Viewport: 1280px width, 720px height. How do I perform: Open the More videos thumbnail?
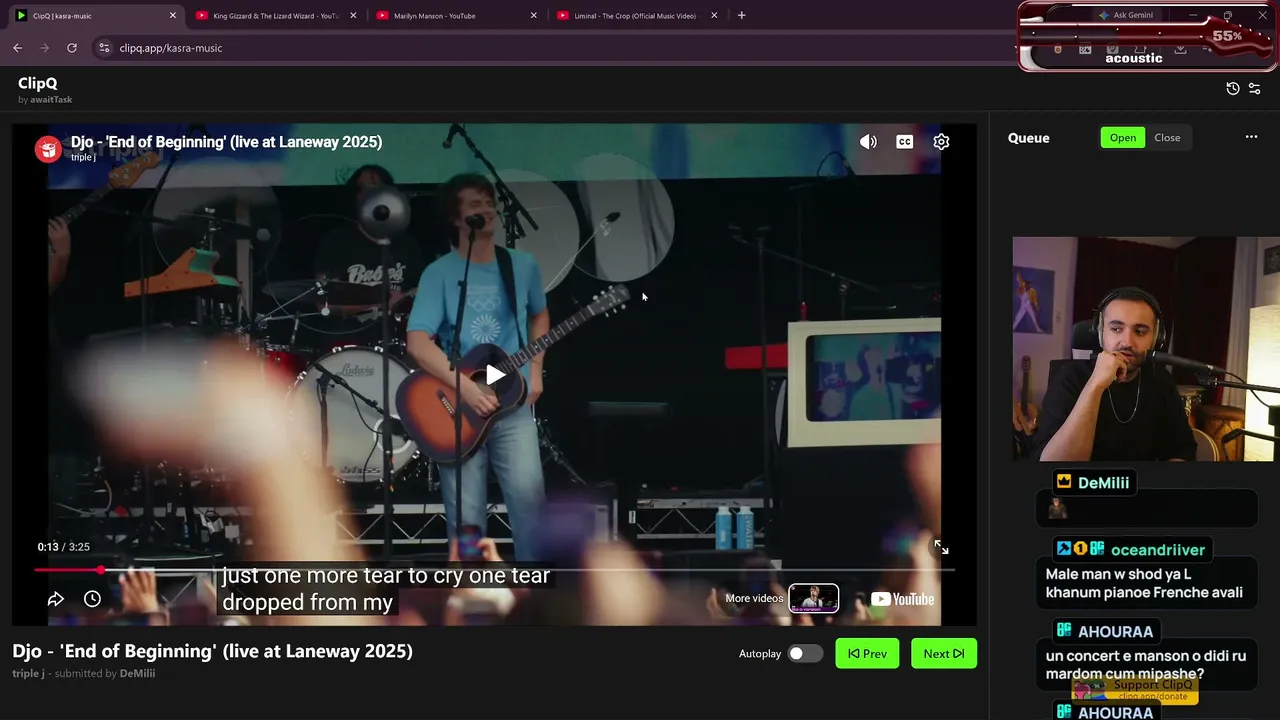pos(814,598)
